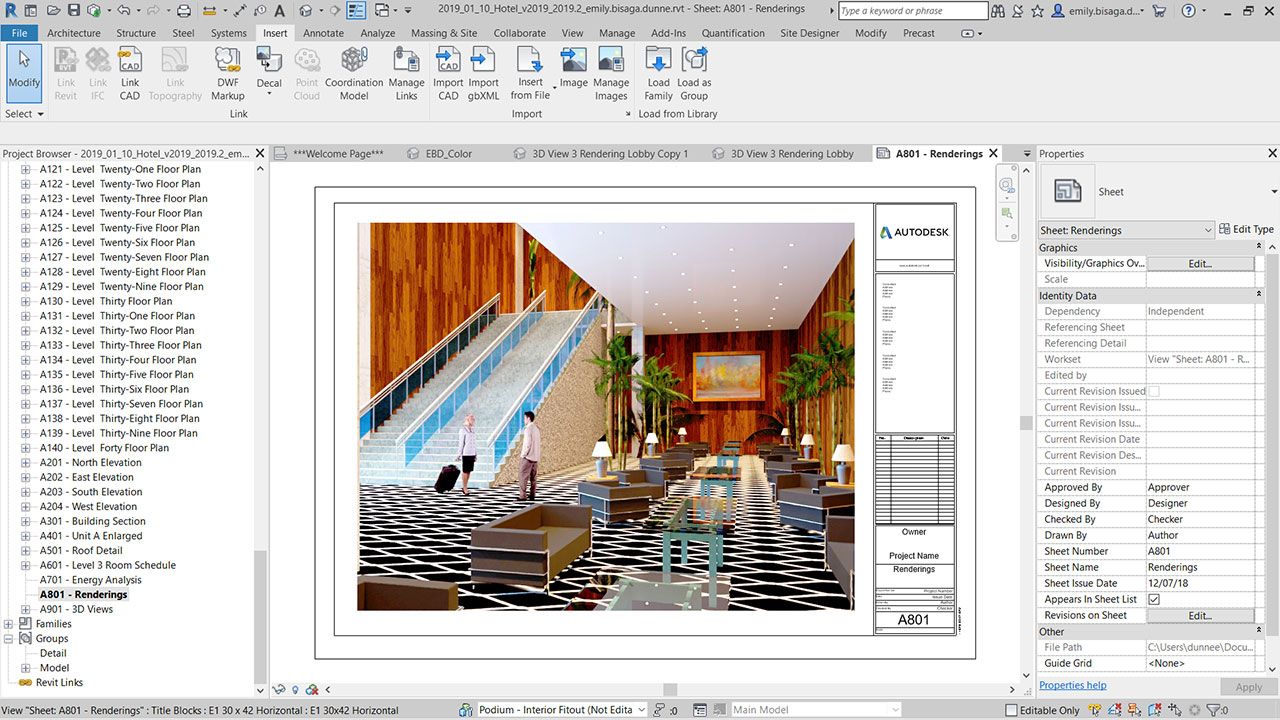Click the keyword search field
The width and height of the screenshot is (1280, 720).
913,11
